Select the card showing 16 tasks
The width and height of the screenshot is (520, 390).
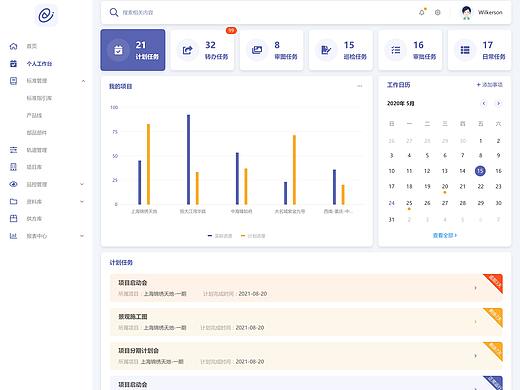(410, 50)
